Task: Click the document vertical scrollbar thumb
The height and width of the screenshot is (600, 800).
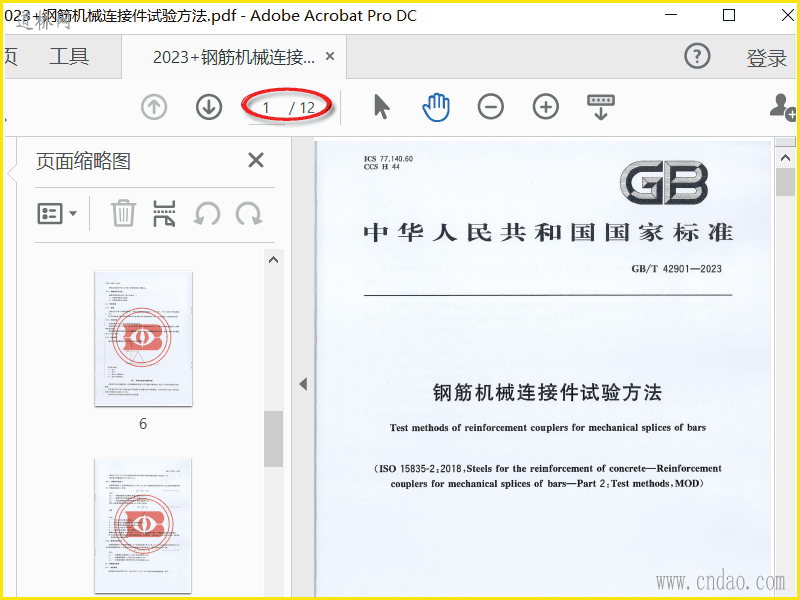Action: coord(785,182)
